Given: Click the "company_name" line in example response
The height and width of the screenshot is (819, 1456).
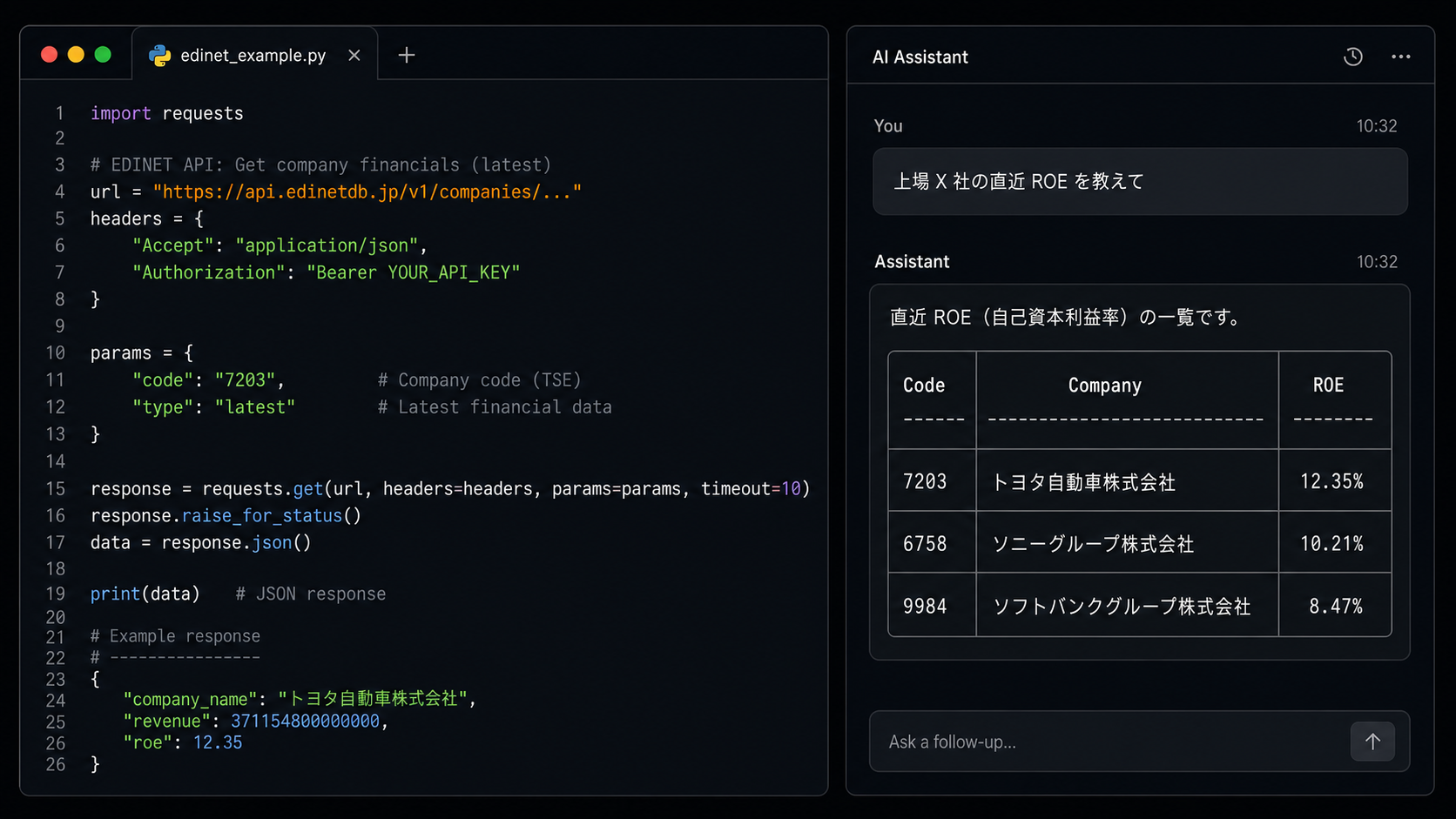Looking at the screenshot, I should click(300, 699).
